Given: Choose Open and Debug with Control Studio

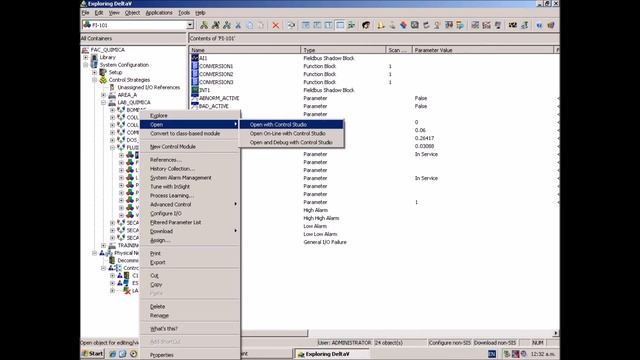Looking at the screenshot, I should click(291, 142).
